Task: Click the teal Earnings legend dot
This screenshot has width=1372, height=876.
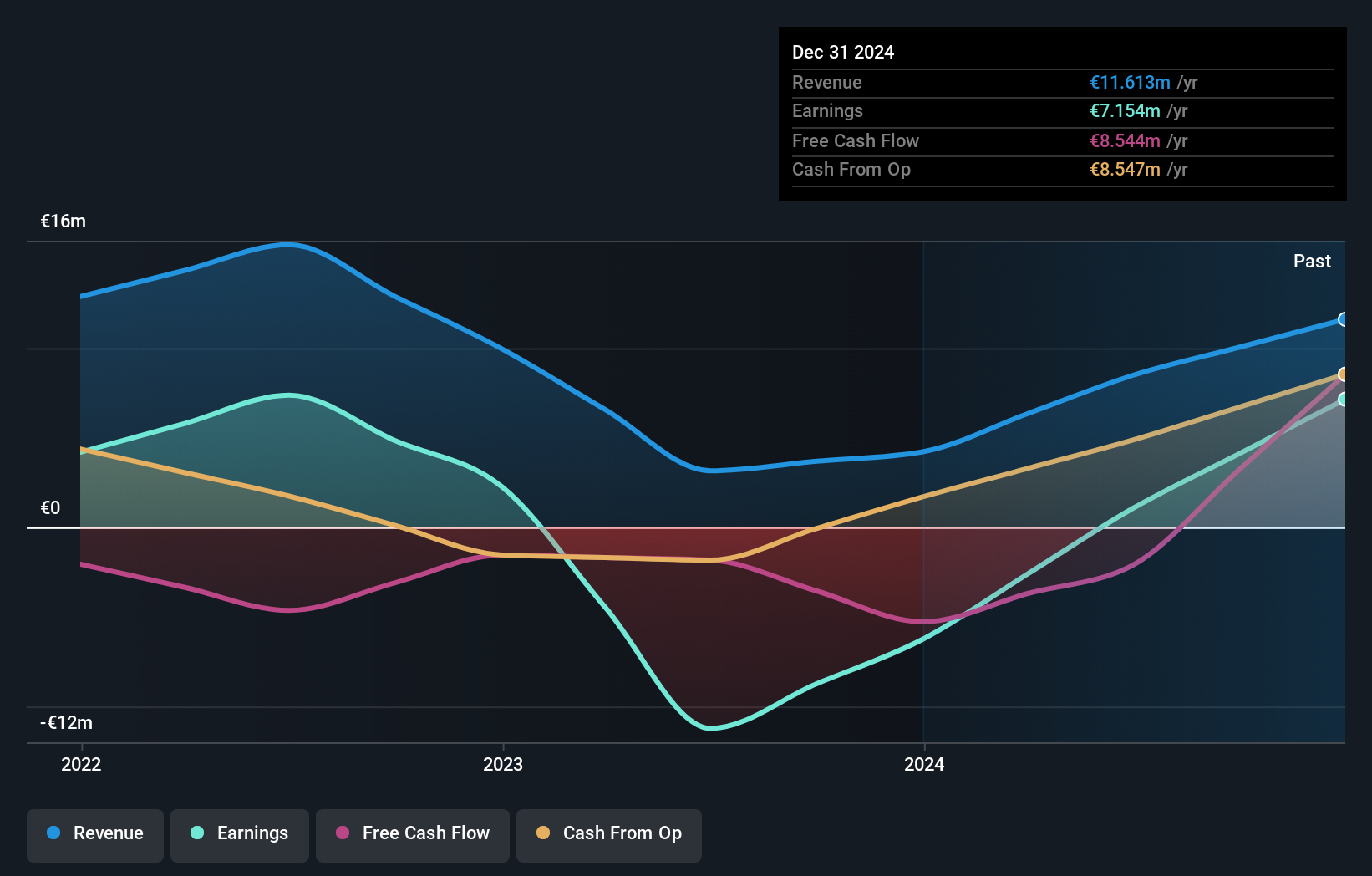Action: pos(197,833)
